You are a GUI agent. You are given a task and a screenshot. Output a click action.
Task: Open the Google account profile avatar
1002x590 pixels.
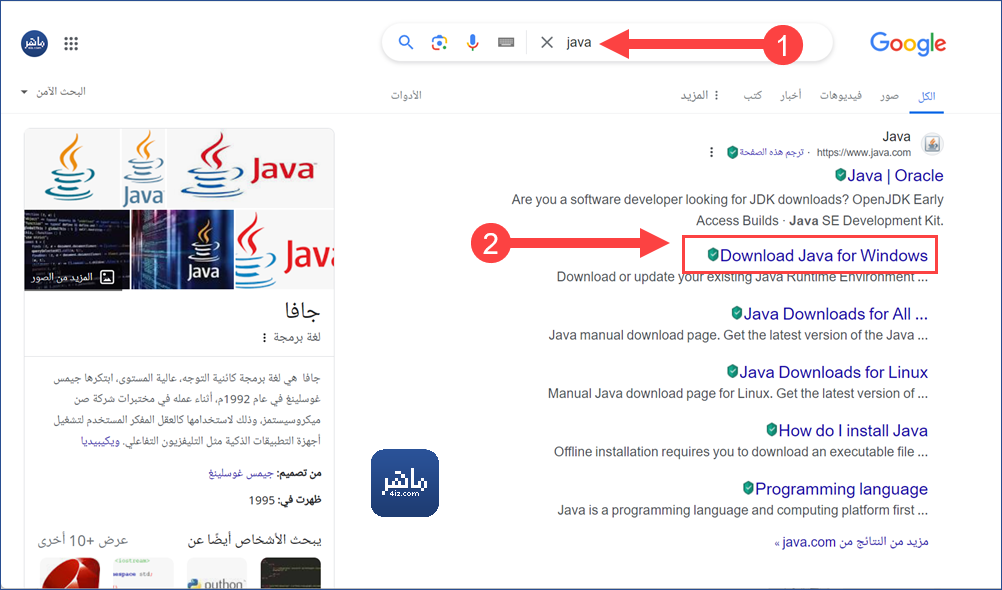pos(35,43)
